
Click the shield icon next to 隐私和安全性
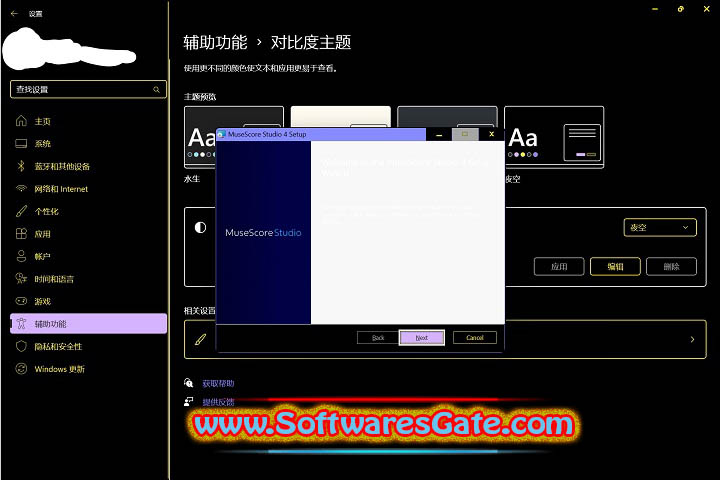[21, 346]
